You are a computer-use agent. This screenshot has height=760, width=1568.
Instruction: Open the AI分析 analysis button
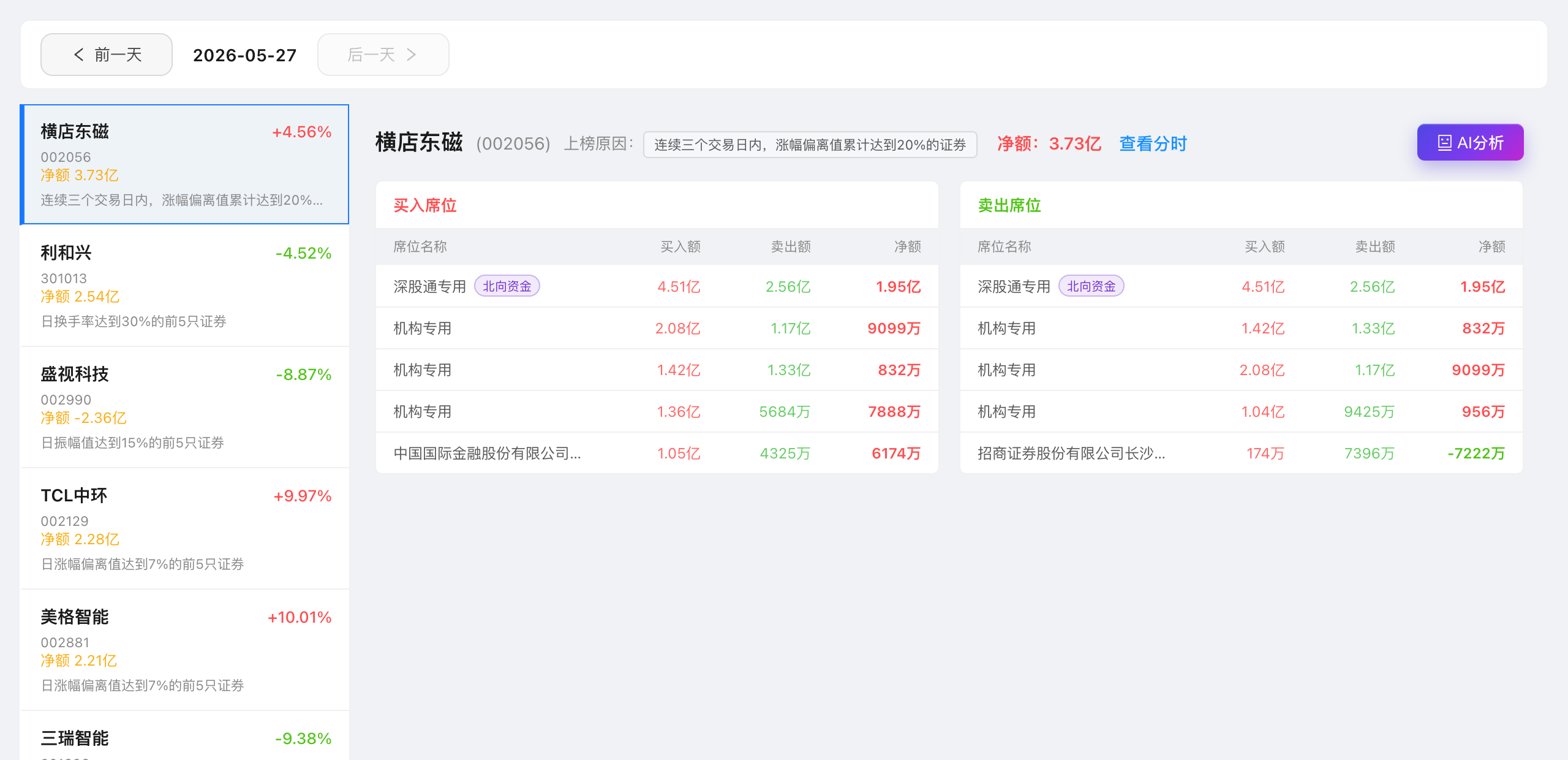(x=1470, y=143)
